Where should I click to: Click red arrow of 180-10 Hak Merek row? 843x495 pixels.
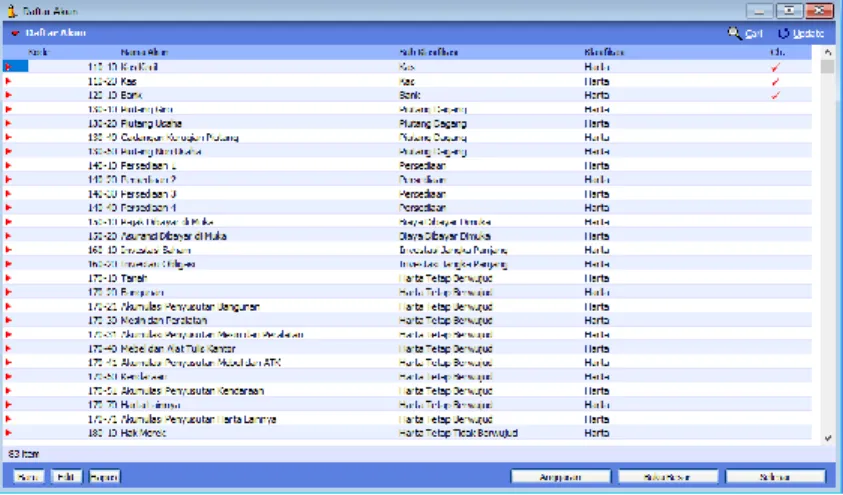(x=8, y=433)
